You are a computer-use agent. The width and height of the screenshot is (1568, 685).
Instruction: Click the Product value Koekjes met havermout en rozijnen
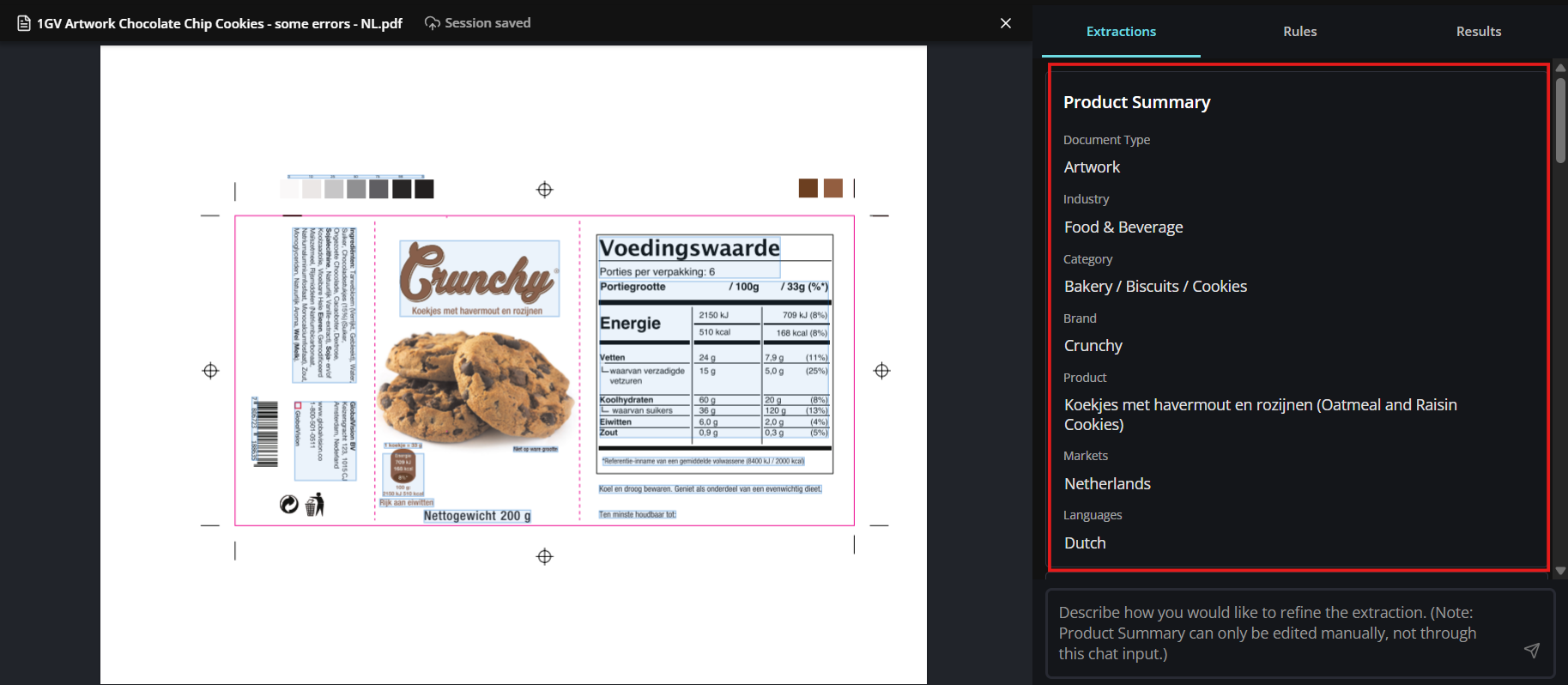coord(1261,415)
